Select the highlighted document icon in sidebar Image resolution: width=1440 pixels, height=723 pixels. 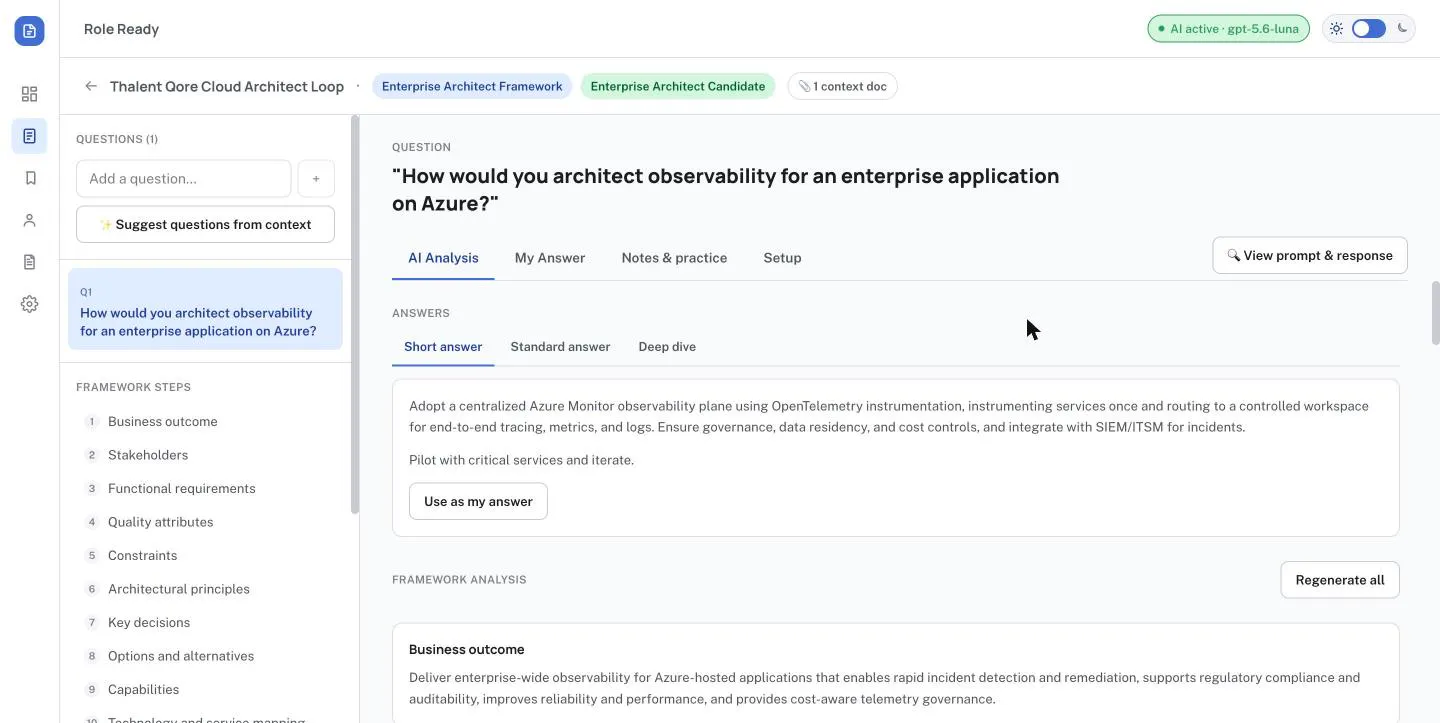pos(29,136)
